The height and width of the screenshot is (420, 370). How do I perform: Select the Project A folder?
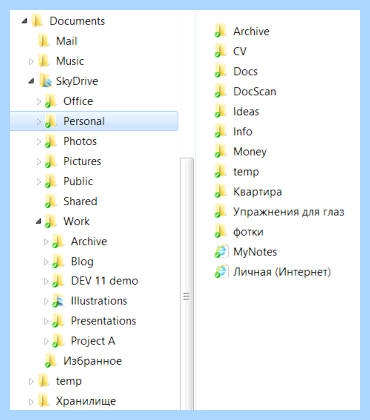(93, 341)
